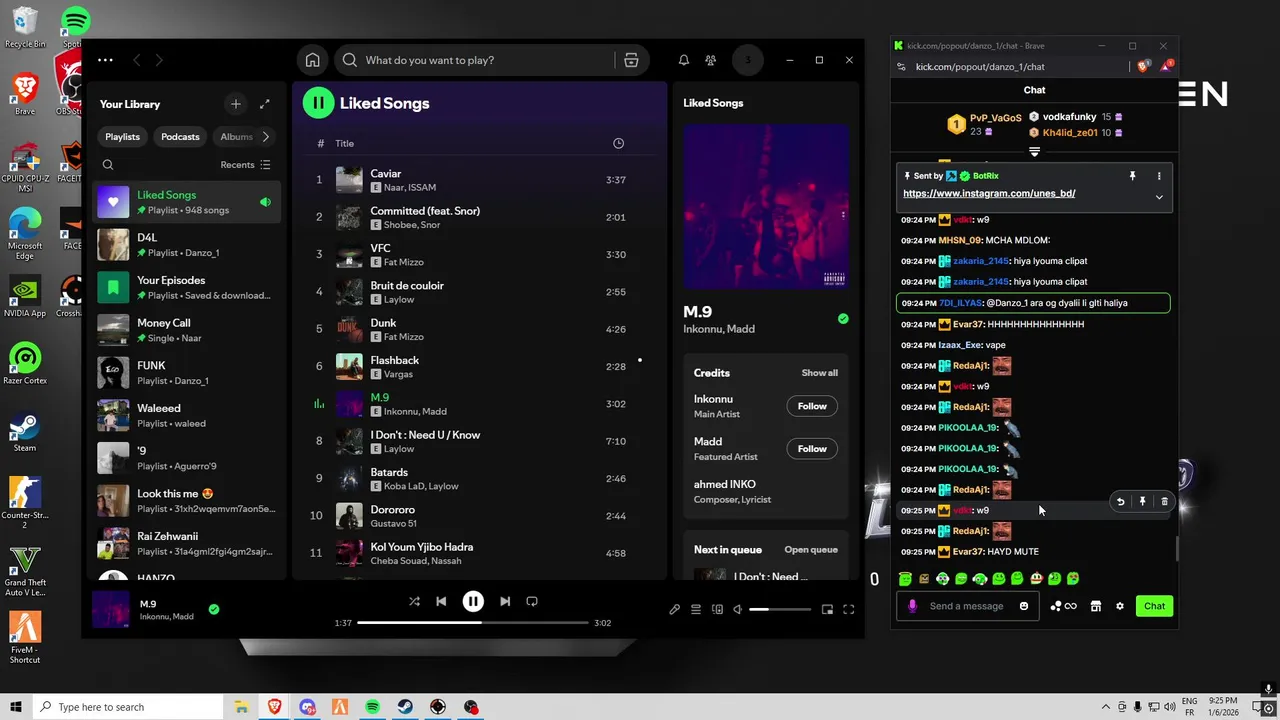This screenshot has height=720, width=1280.
Task: Expand Your Library with arrows icon
Action: coord(265,104)
